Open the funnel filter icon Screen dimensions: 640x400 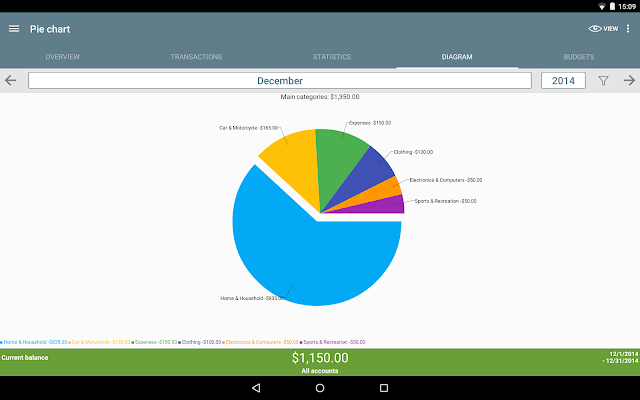coord(603,80)
